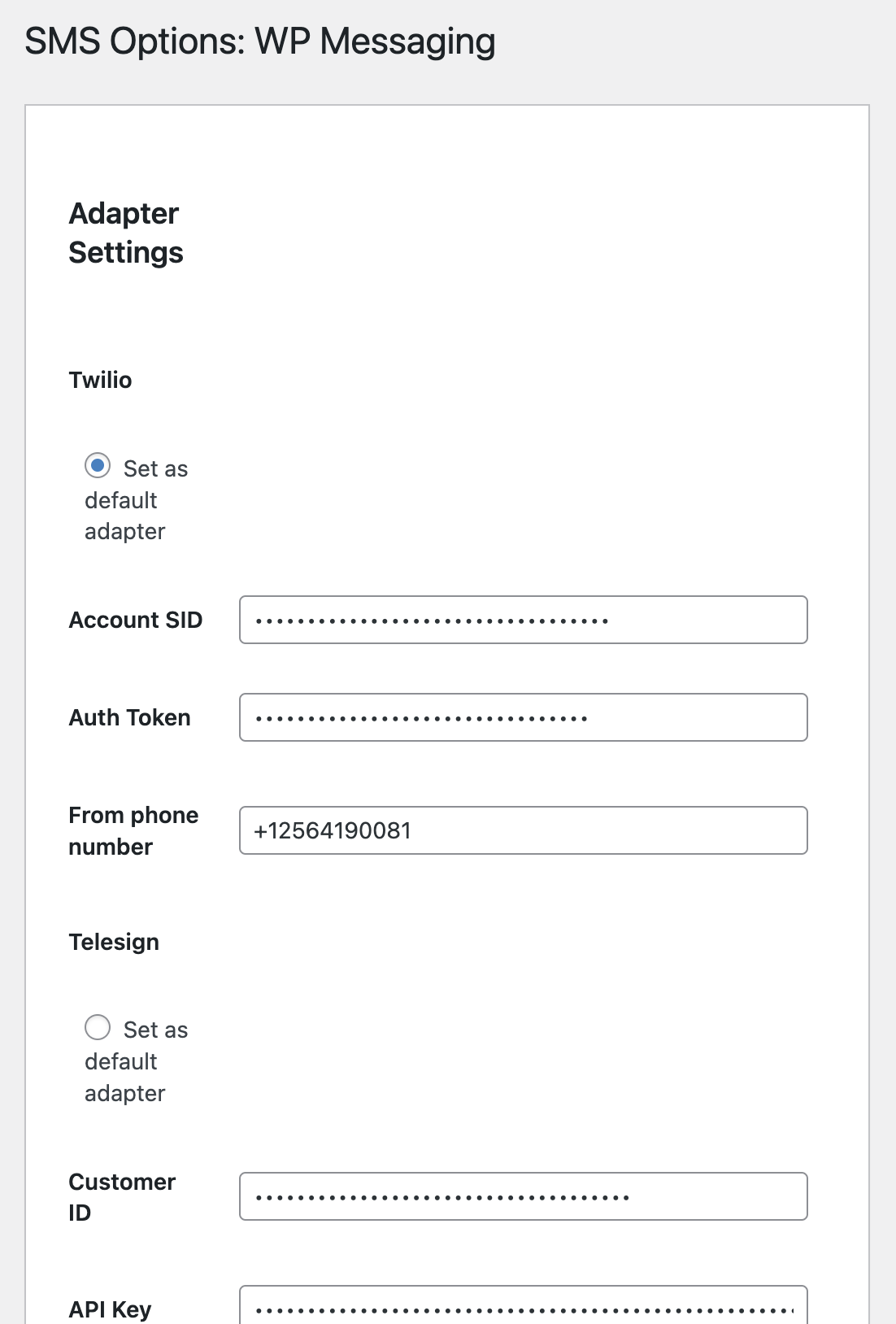Click the Twilio section heading

101,380
